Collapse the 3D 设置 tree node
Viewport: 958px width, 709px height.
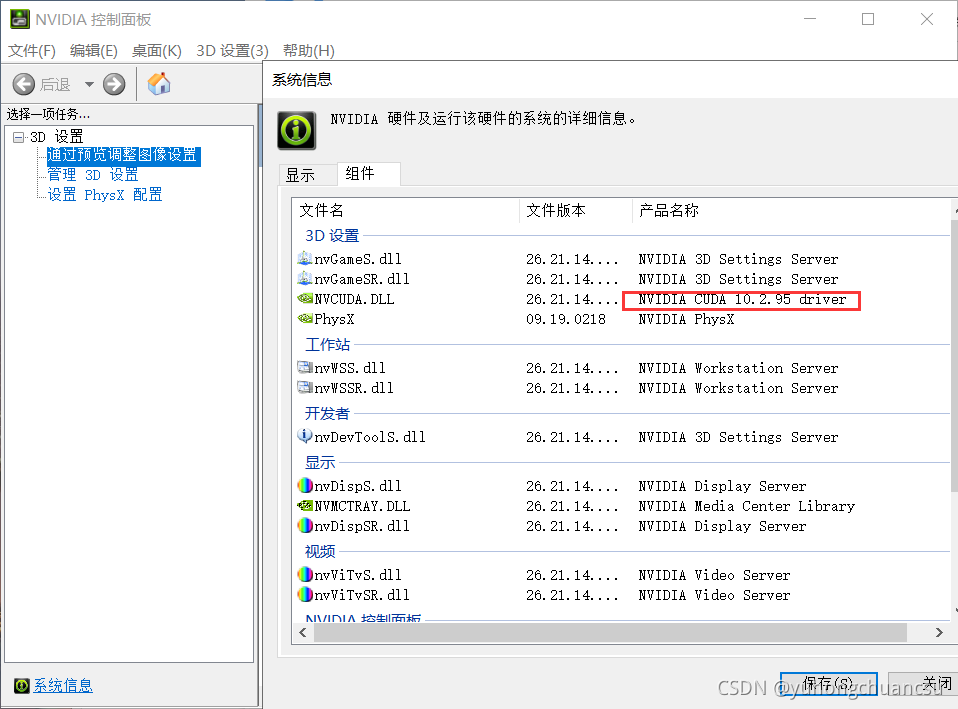pyautogui.click(x=18, y=137)
